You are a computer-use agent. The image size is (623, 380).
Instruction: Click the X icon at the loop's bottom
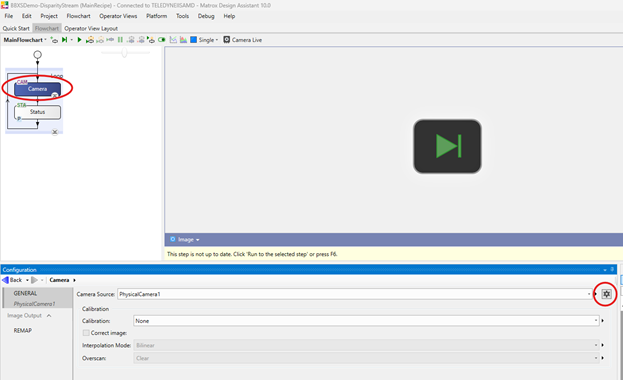click(55, 132)
